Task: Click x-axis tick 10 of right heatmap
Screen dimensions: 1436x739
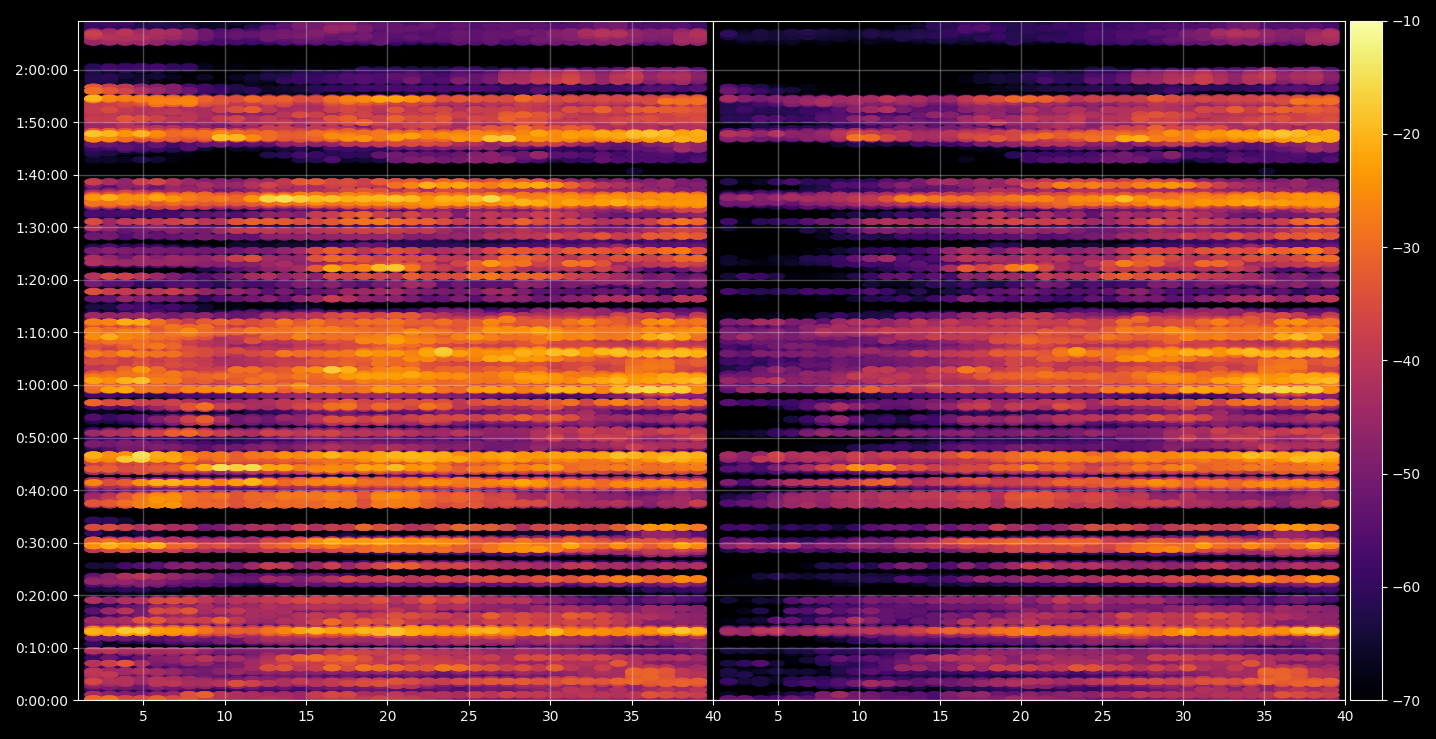Action: tap(859, 716)
